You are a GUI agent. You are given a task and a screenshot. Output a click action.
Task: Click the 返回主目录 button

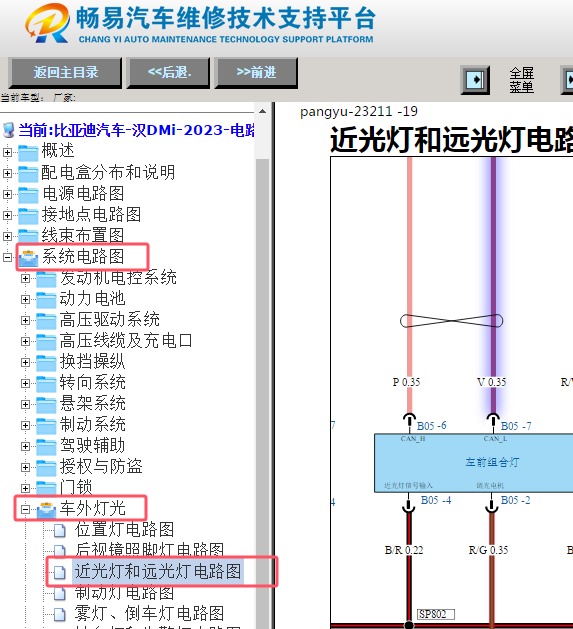pos(65,73)
